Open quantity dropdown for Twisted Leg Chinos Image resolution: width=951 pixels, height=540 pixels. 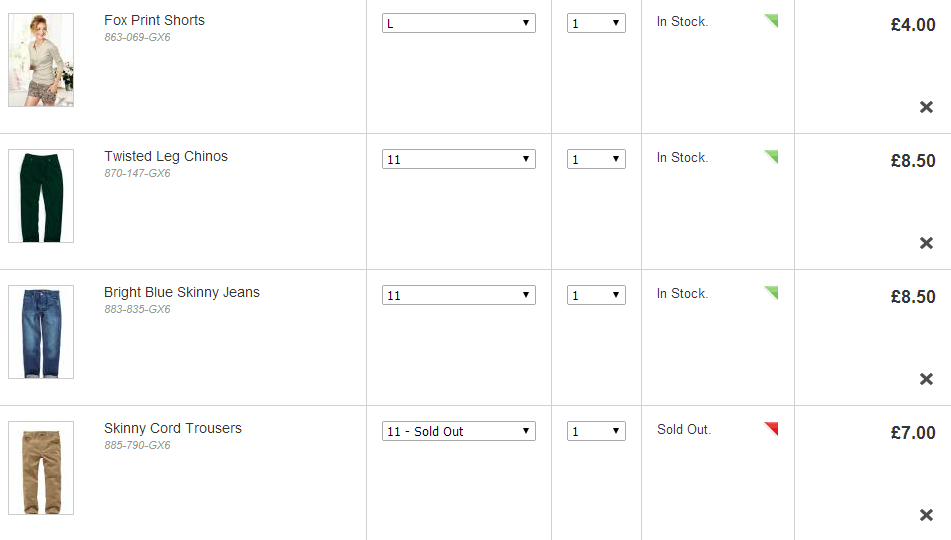click(x=596, y=159)
